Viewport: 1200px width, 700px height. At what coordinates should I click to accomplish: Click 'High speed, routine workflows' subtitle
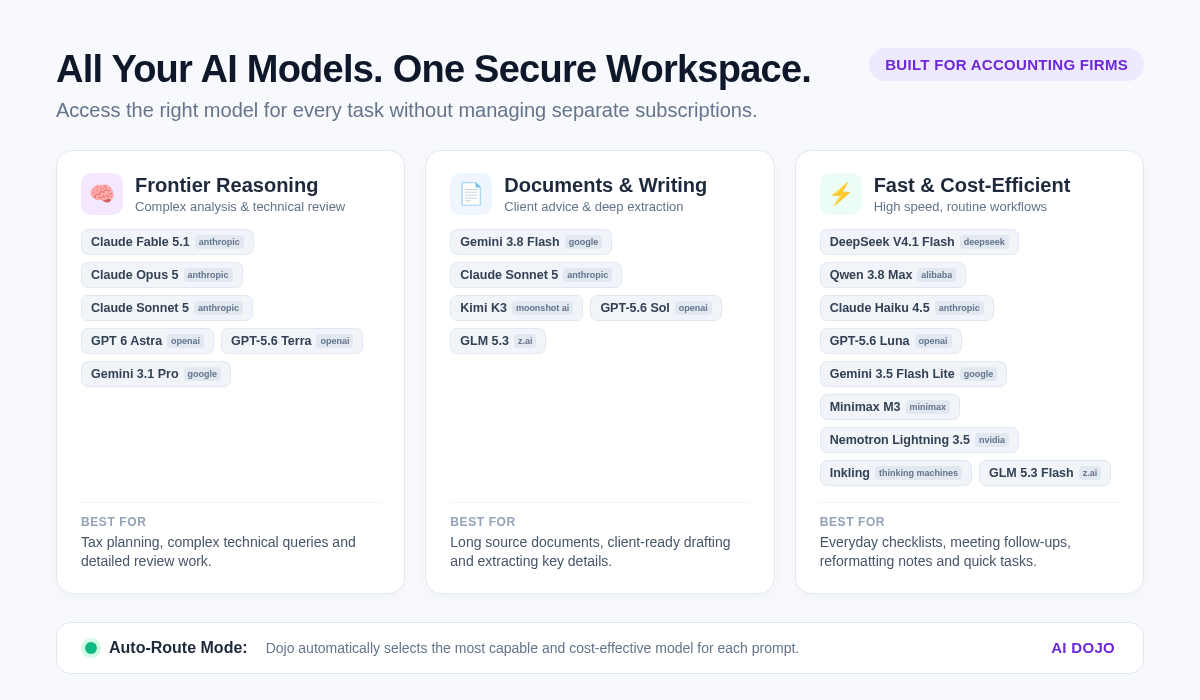(960, 207)
